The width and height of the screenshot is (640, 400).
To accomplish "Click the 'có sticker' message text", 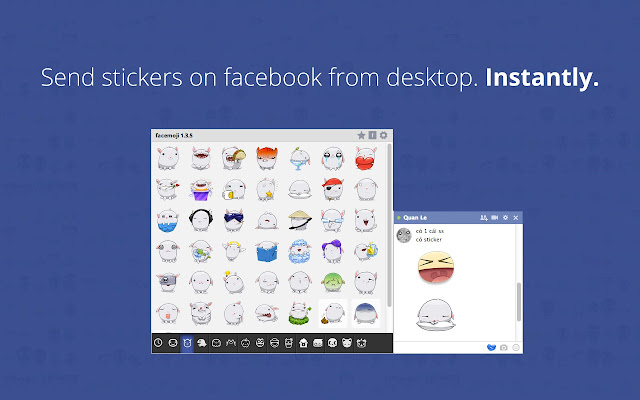I will click(x=429, y=240).
